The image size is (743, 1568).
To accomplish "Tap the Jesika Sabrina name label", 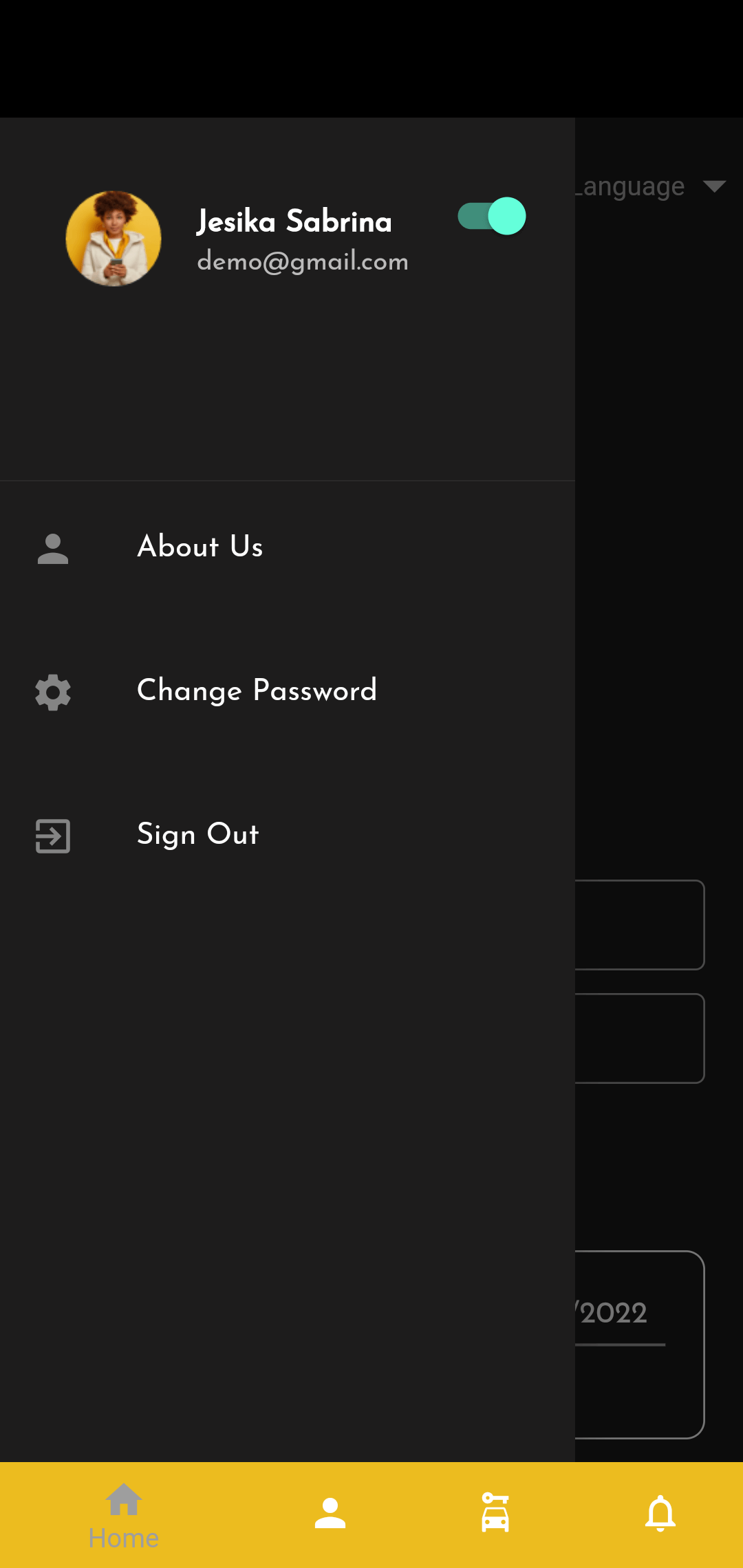I will point(294,221).
